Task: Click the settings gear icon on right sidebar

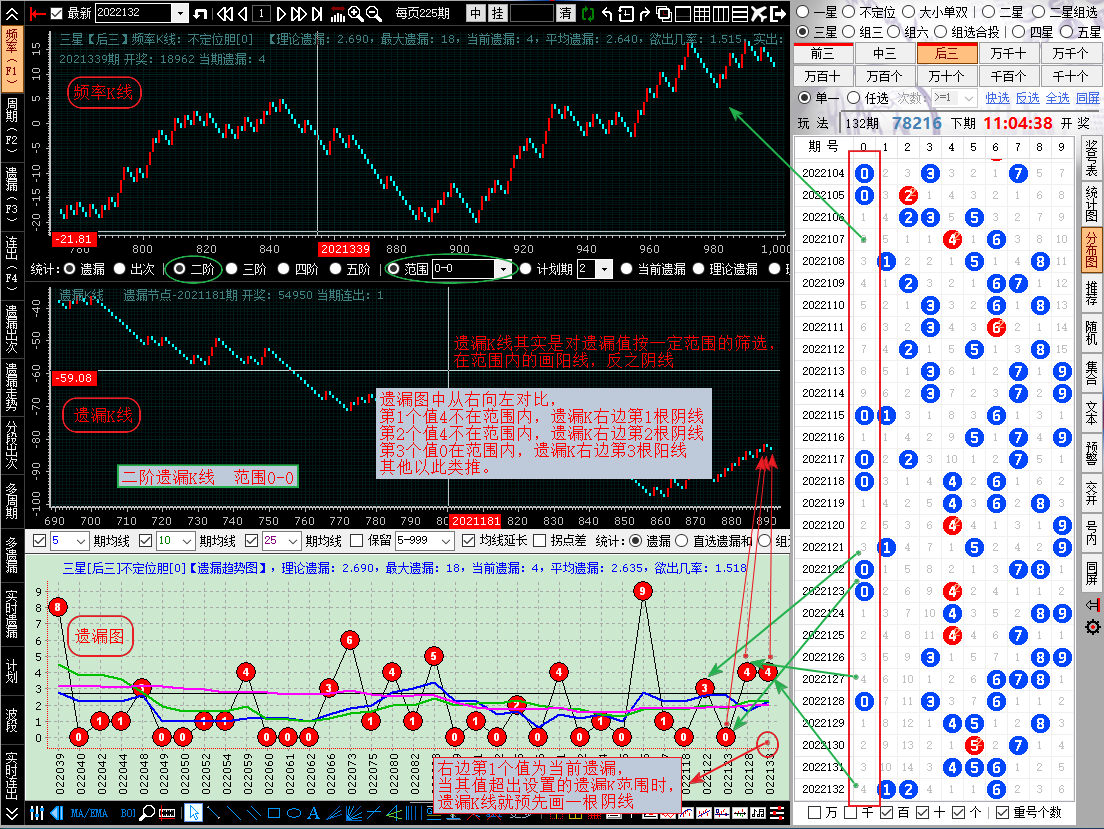Action: click(x=1092, y=627)
